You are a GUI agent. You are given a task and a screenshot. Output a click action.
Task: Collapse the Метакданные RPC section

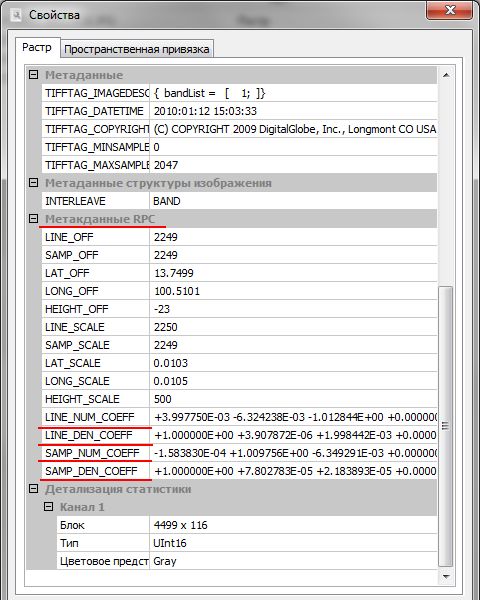(x=34, y=219)
